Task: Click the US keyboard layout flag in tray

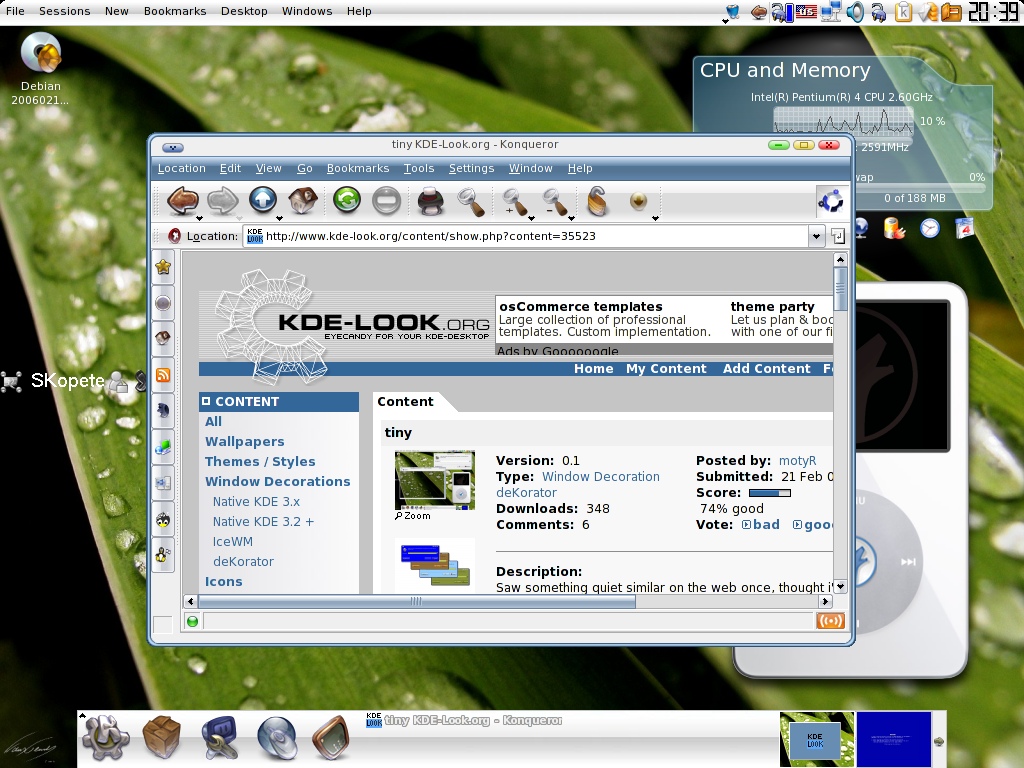Action: click(x=806, y=12)
